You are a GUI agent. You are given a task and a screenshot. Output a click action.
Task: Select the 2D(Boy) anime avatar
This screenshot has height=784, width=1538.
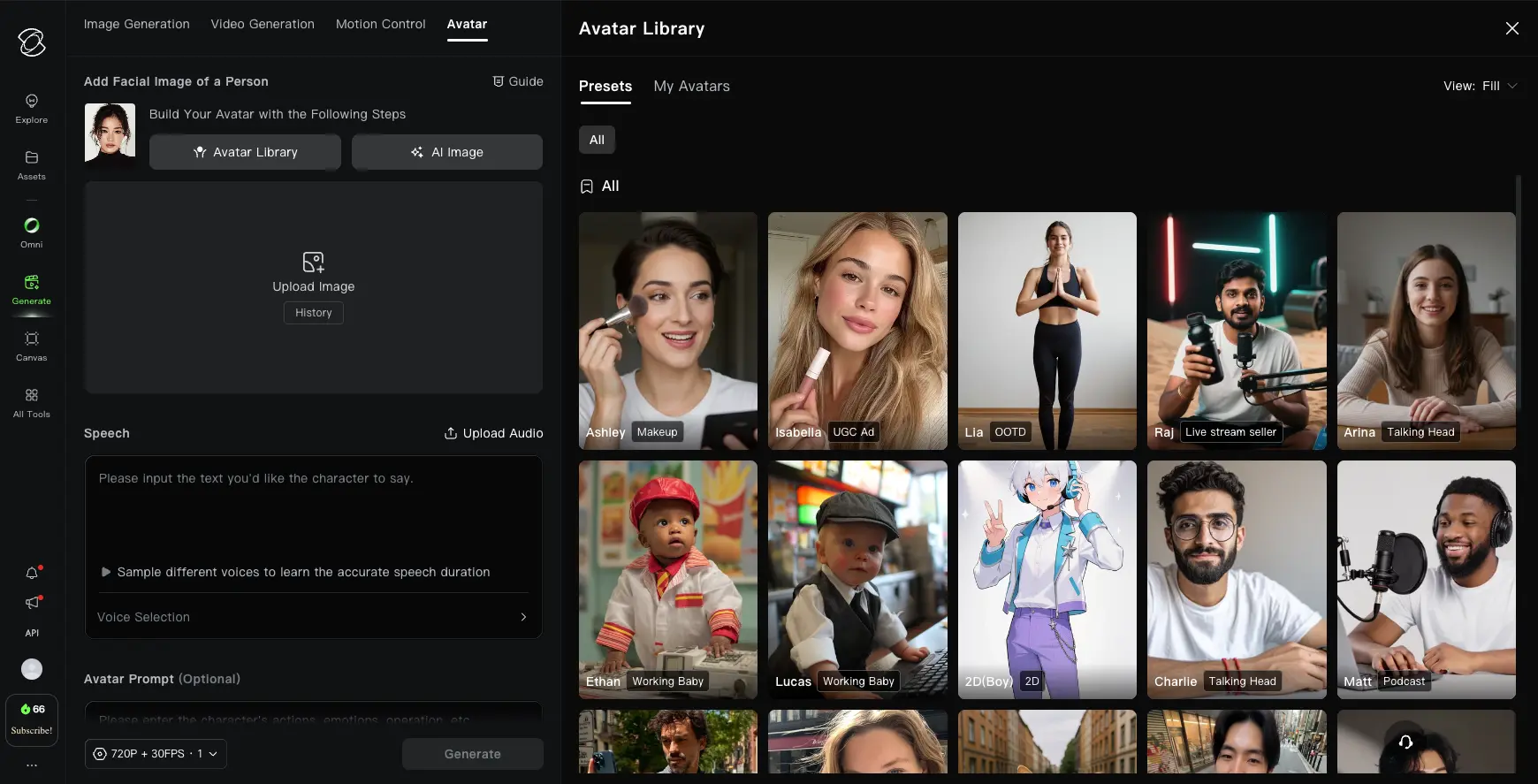(1047, 580)
